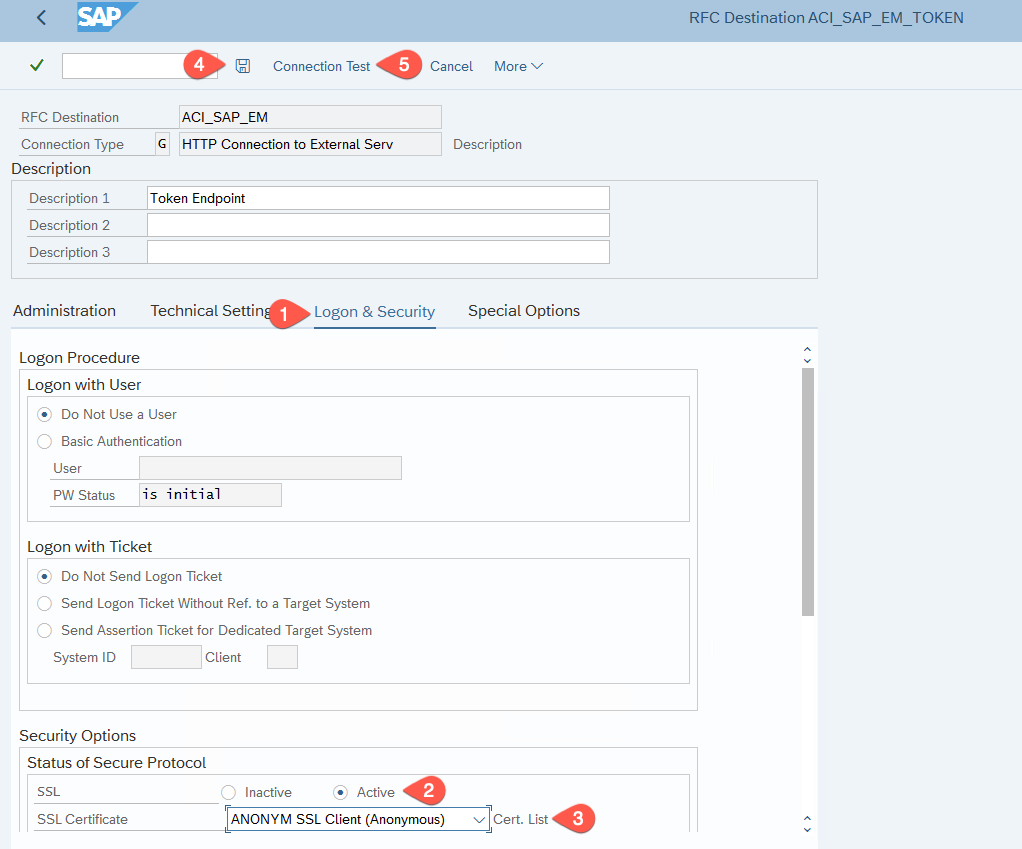Viewport: 1022px width, 849px height.
Task: Click the Description 3 input field
Action: click(378, 252)
